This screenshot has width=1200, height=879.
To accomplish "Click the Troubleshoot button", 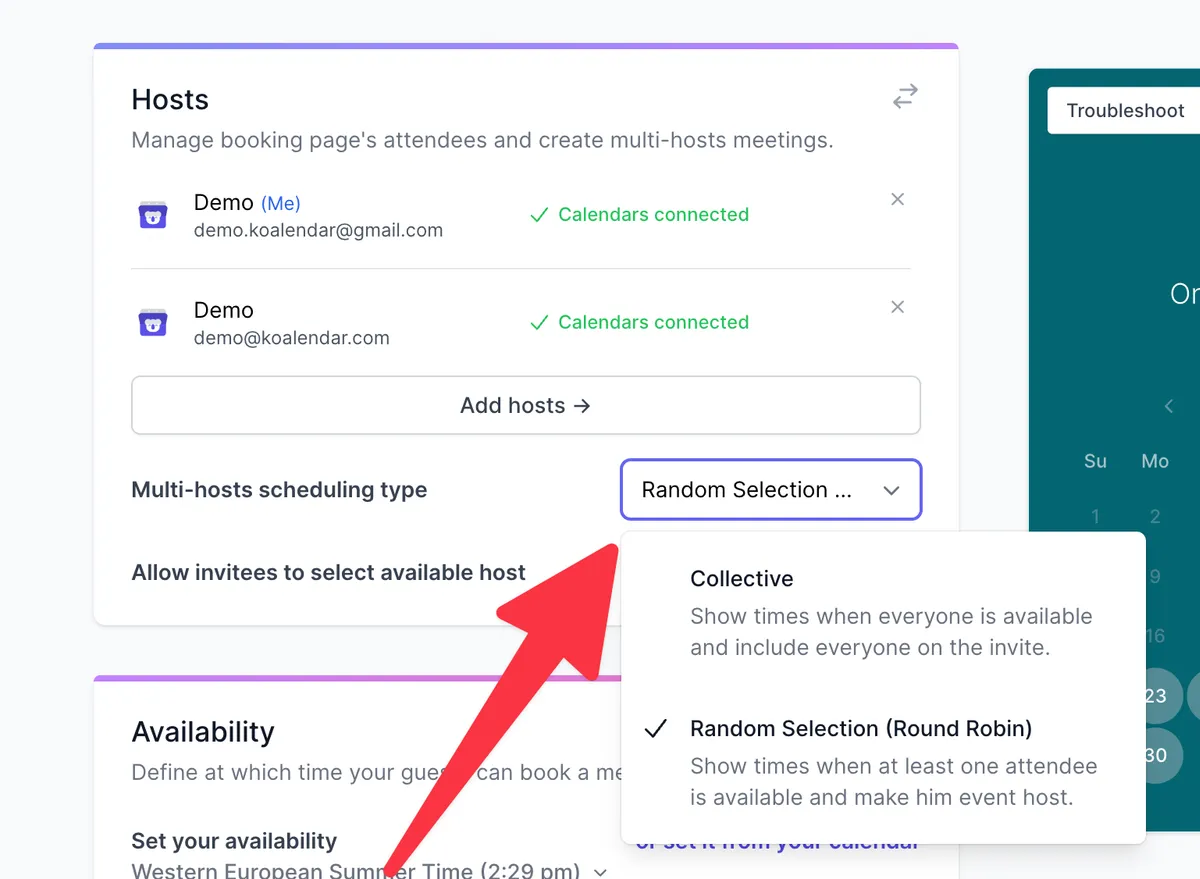I will (x=1125, y=111).
